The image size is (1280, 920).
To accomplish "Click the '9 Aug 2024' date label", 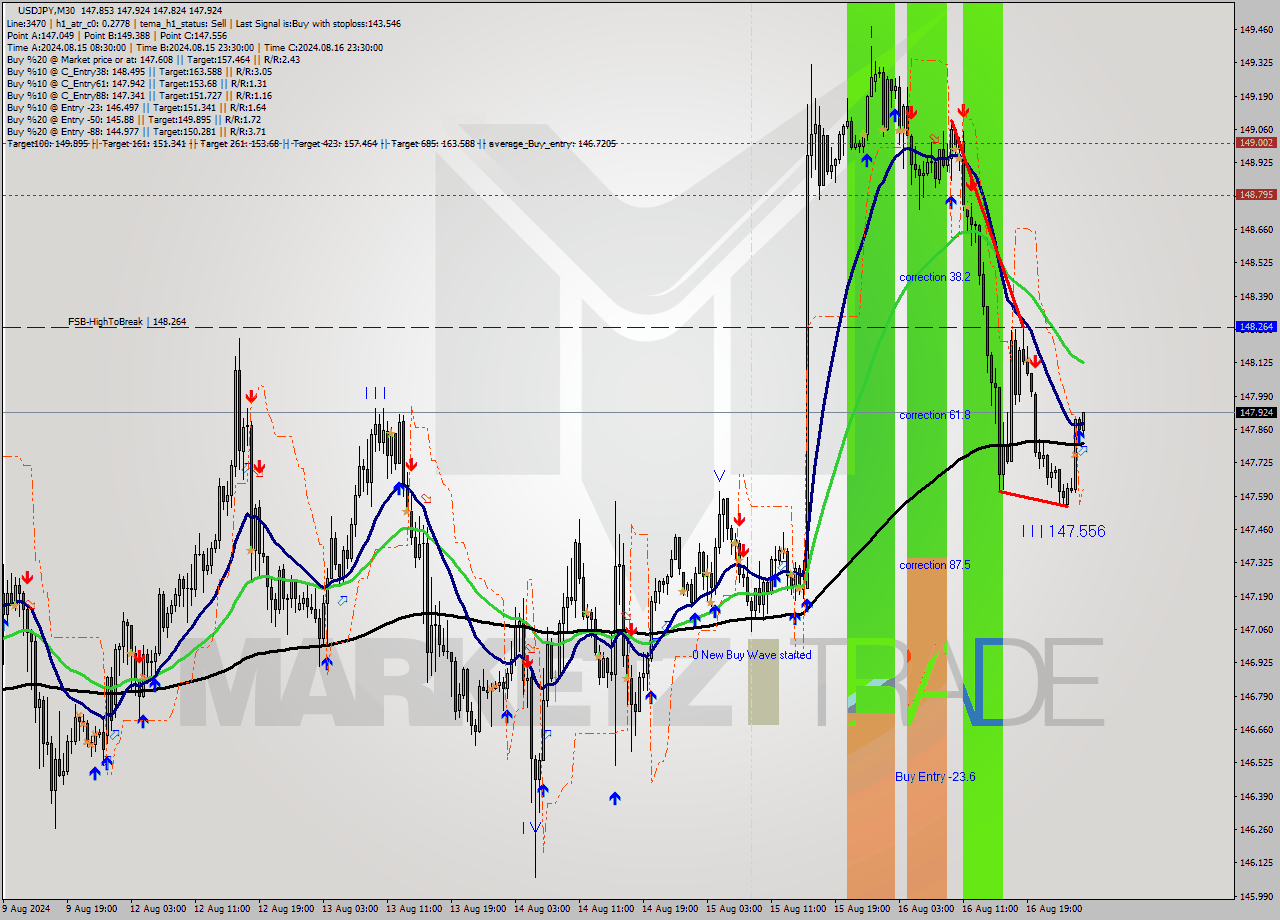I will click(x=26, y=909).
